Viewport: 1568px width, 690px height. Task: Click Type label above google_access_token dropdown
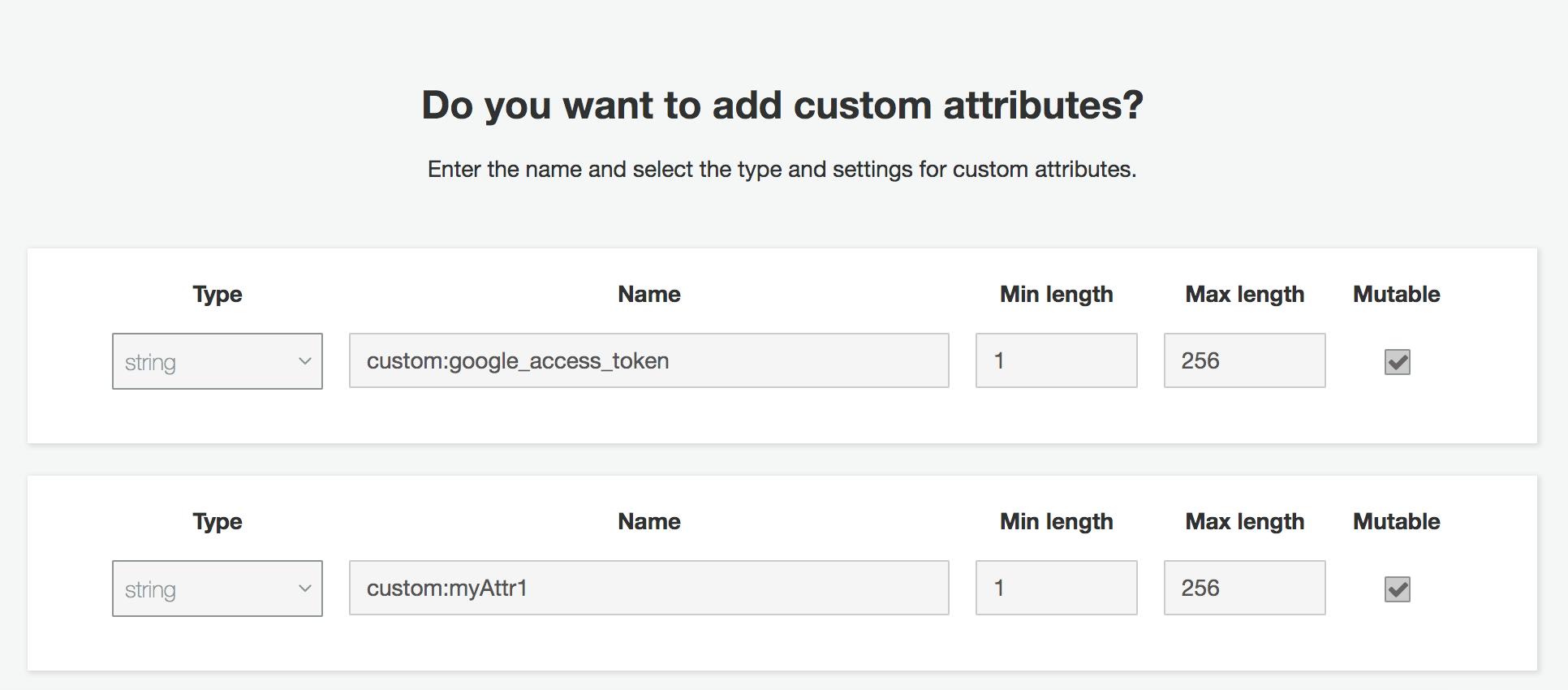coord(218,294)
